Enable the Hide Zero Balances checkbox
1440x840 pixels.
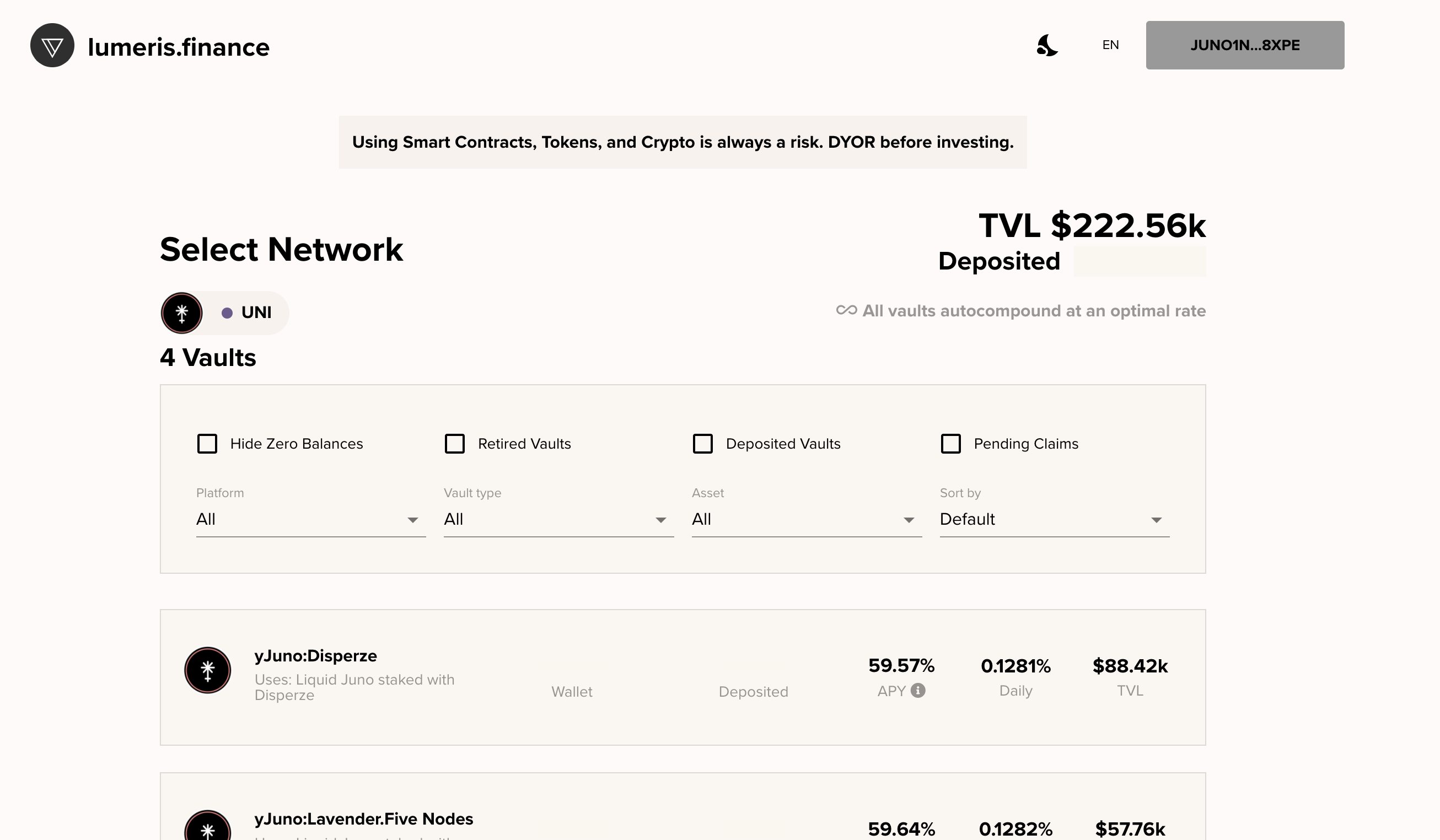[207, 444]
